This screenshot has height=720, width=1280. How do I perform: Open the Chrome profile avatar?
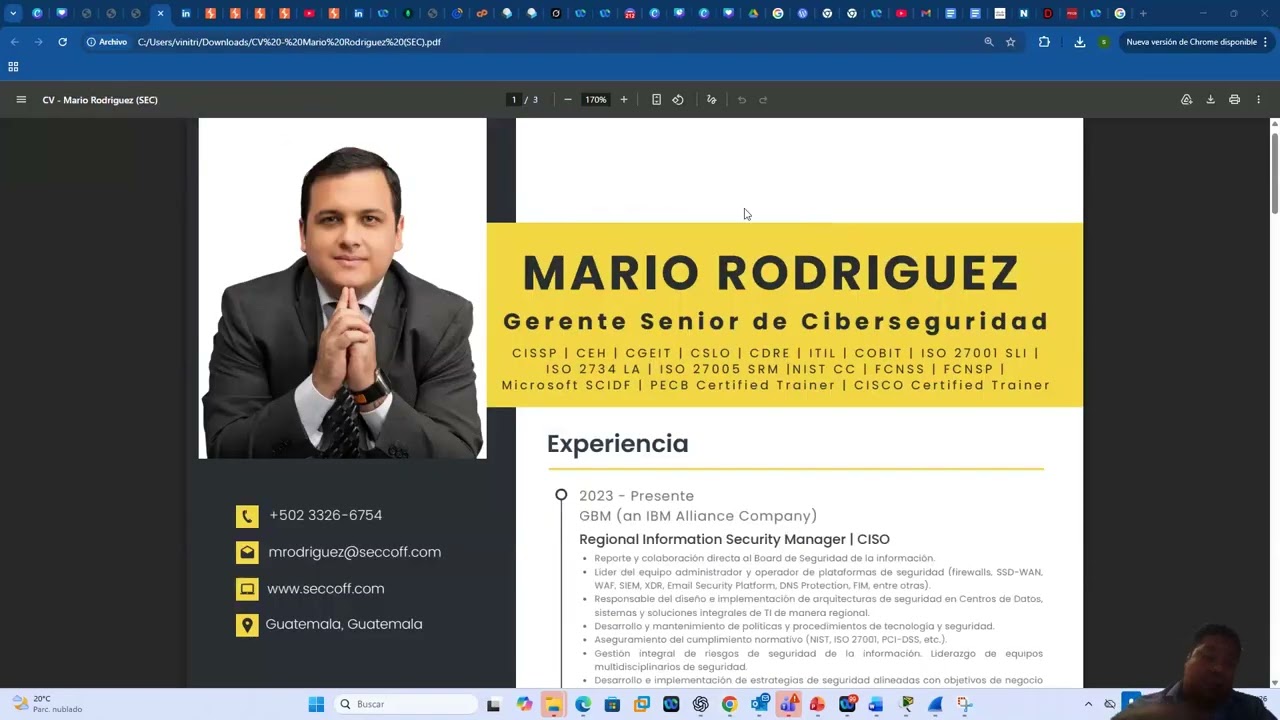1103,42
